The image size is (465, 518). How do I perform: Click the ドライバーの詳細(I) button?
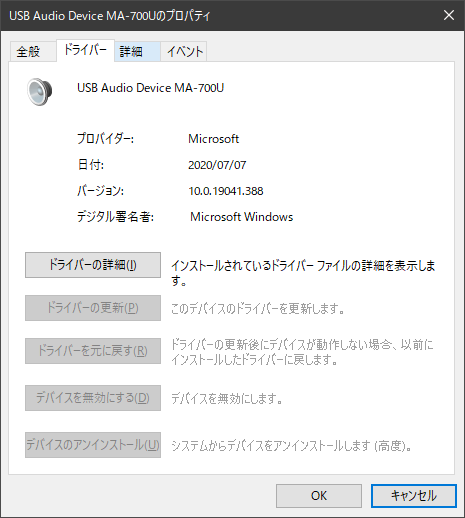point(93,265)
